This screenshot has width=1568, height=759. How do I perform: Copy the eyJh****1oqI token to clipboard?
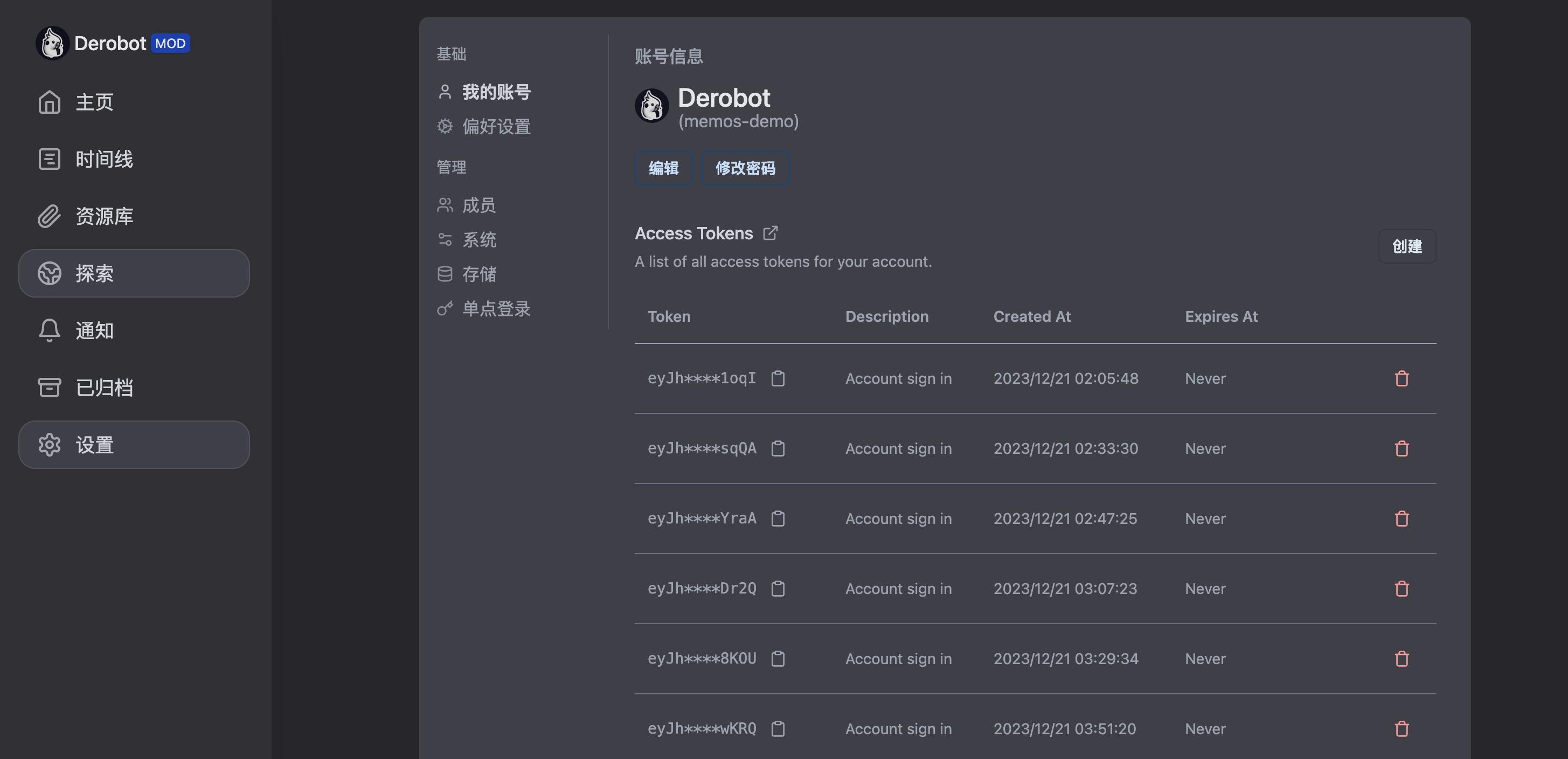pos(778,378)
